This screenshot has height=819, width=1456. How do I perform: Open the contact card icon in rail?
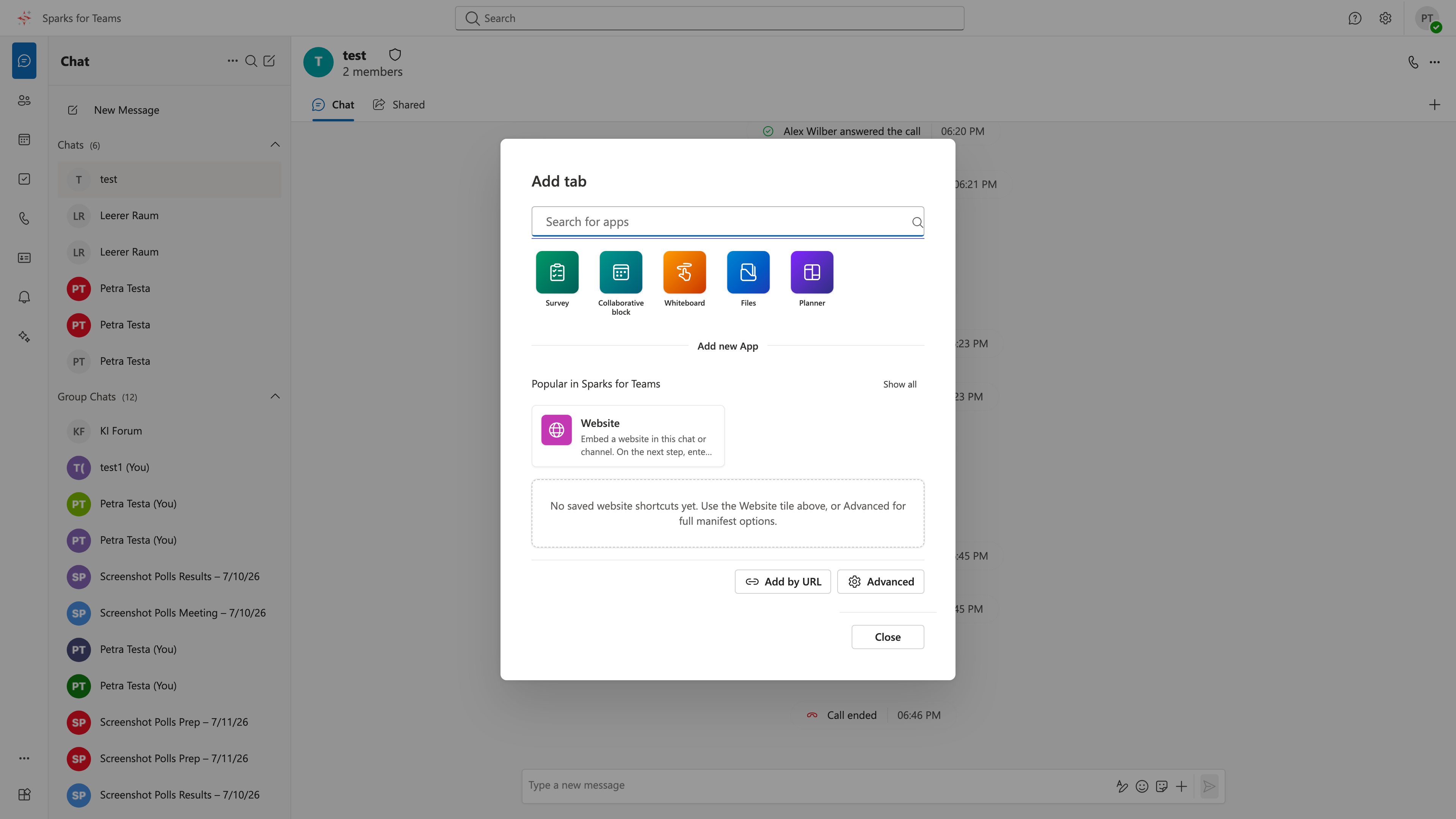[x=24, y=258]
